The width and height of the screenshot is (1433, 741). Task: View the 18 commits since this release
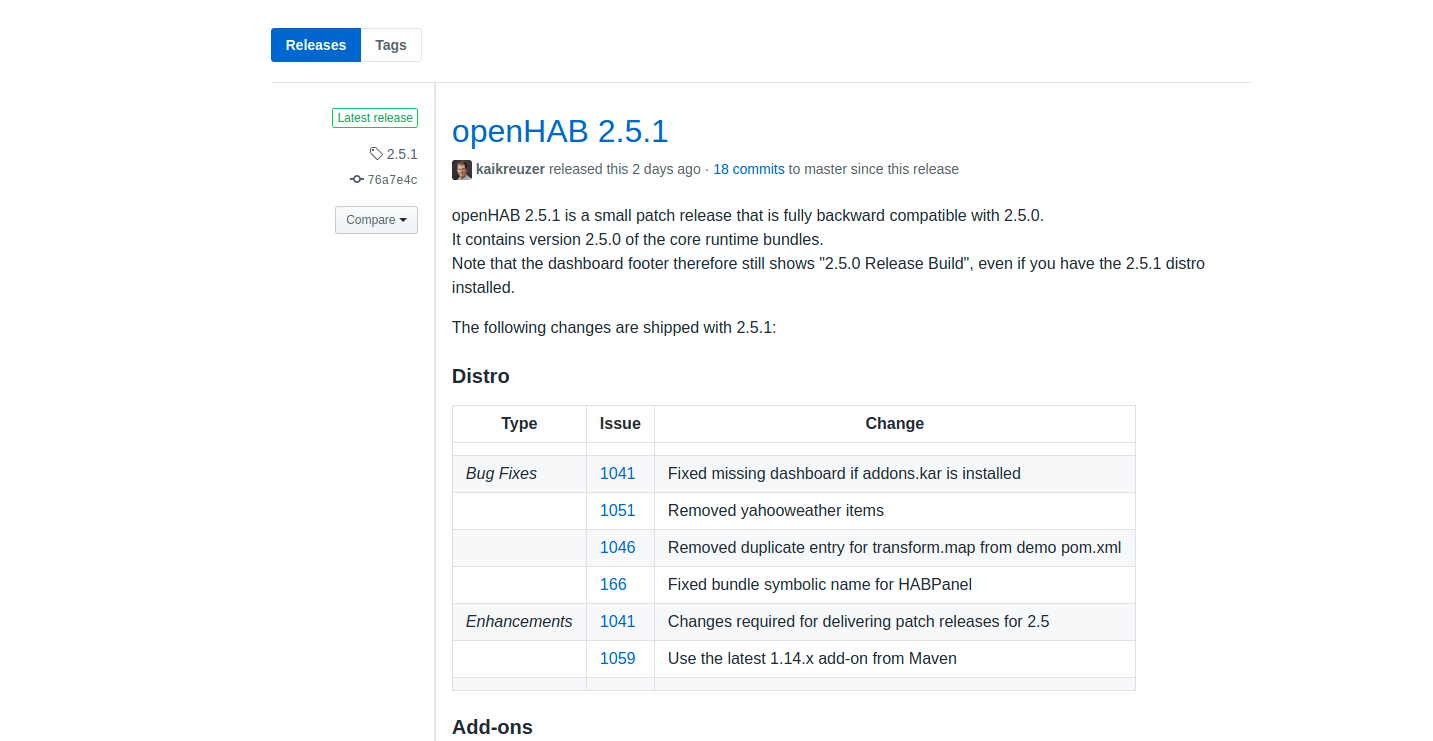748,168
